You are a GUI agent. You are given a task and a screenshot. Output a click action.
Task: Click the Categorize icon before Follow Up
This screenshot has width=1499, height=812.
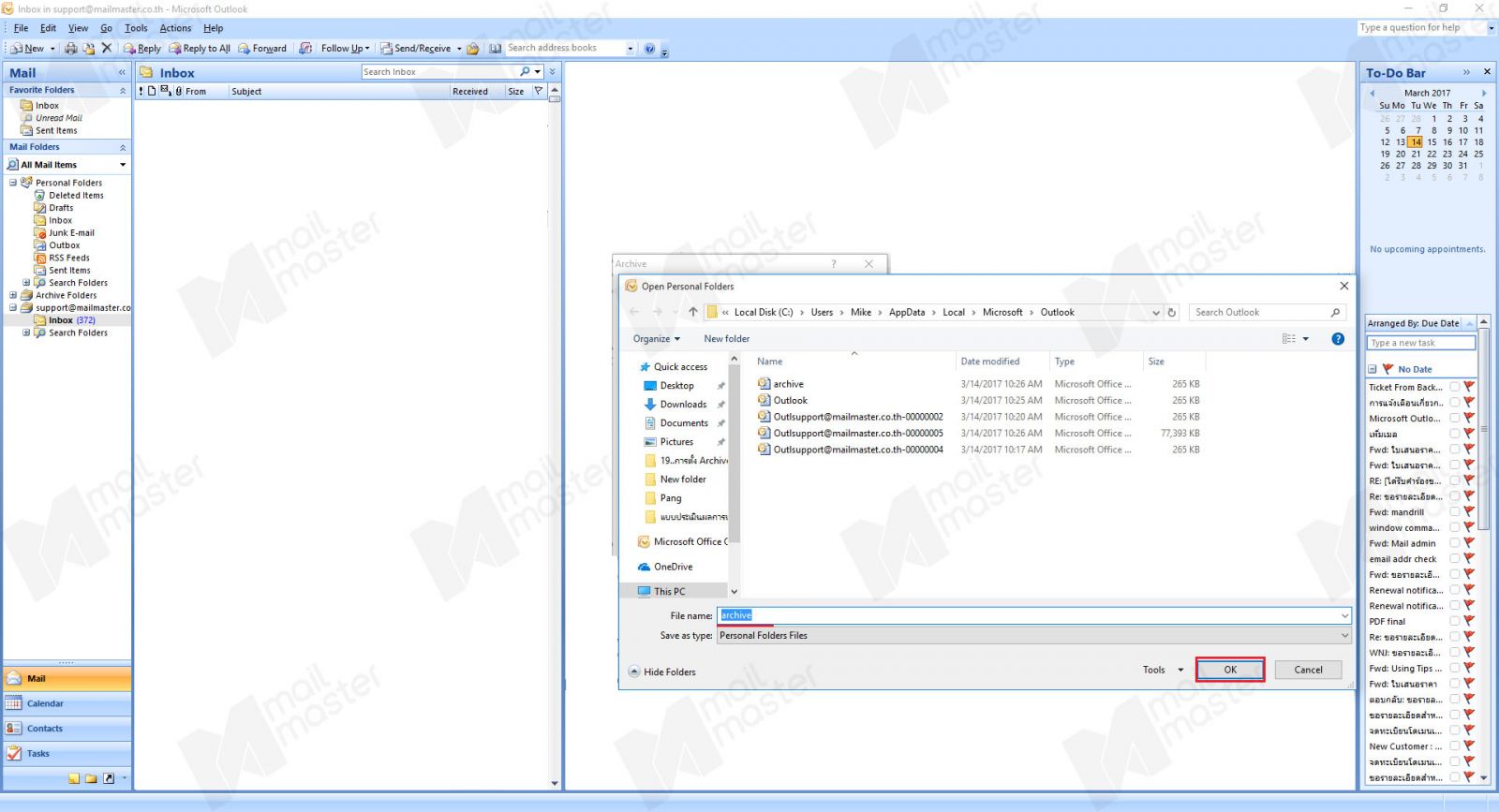point(305,49)
